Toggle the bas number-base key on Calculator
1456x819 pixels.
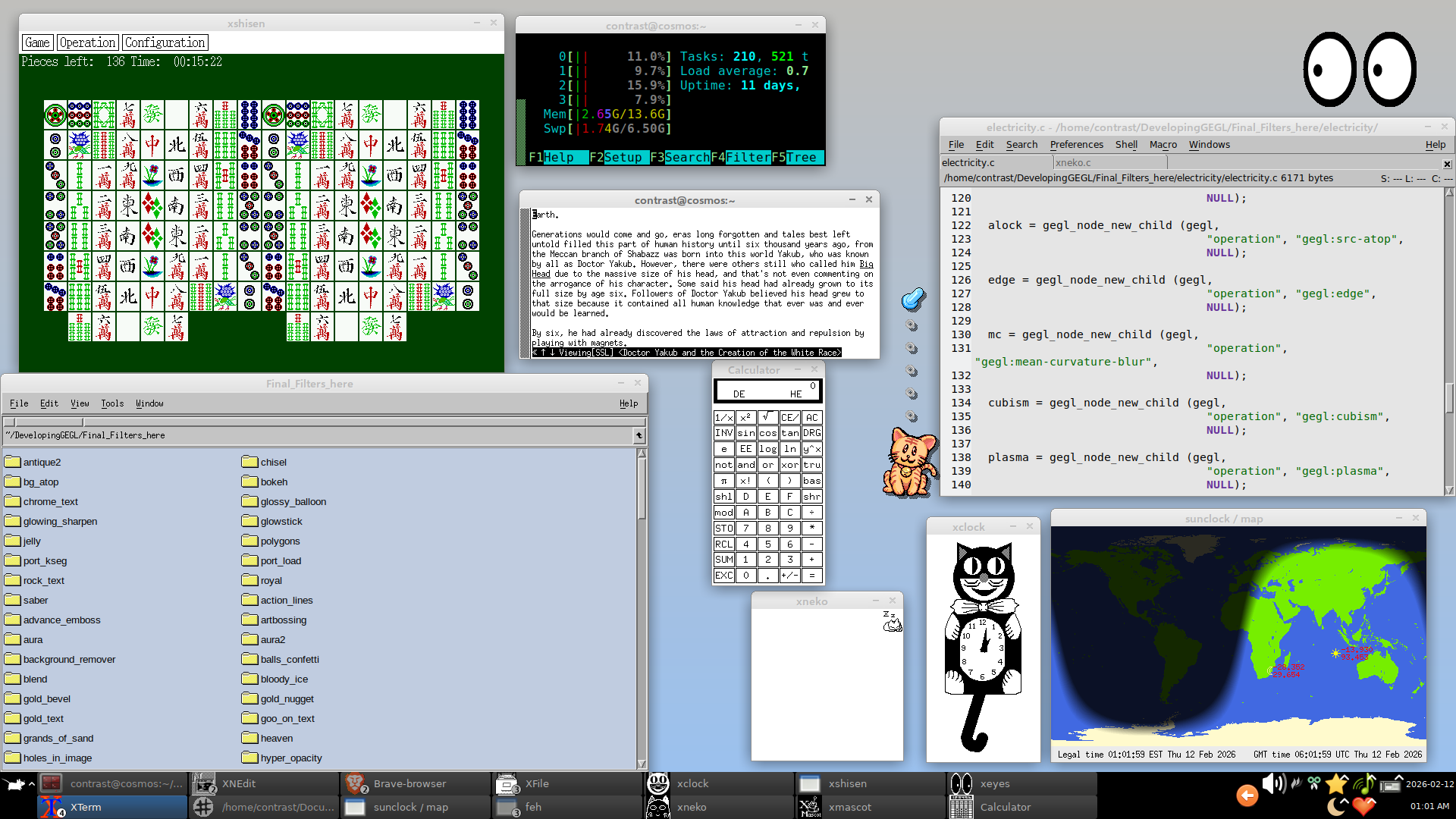[x=811, y=481]
